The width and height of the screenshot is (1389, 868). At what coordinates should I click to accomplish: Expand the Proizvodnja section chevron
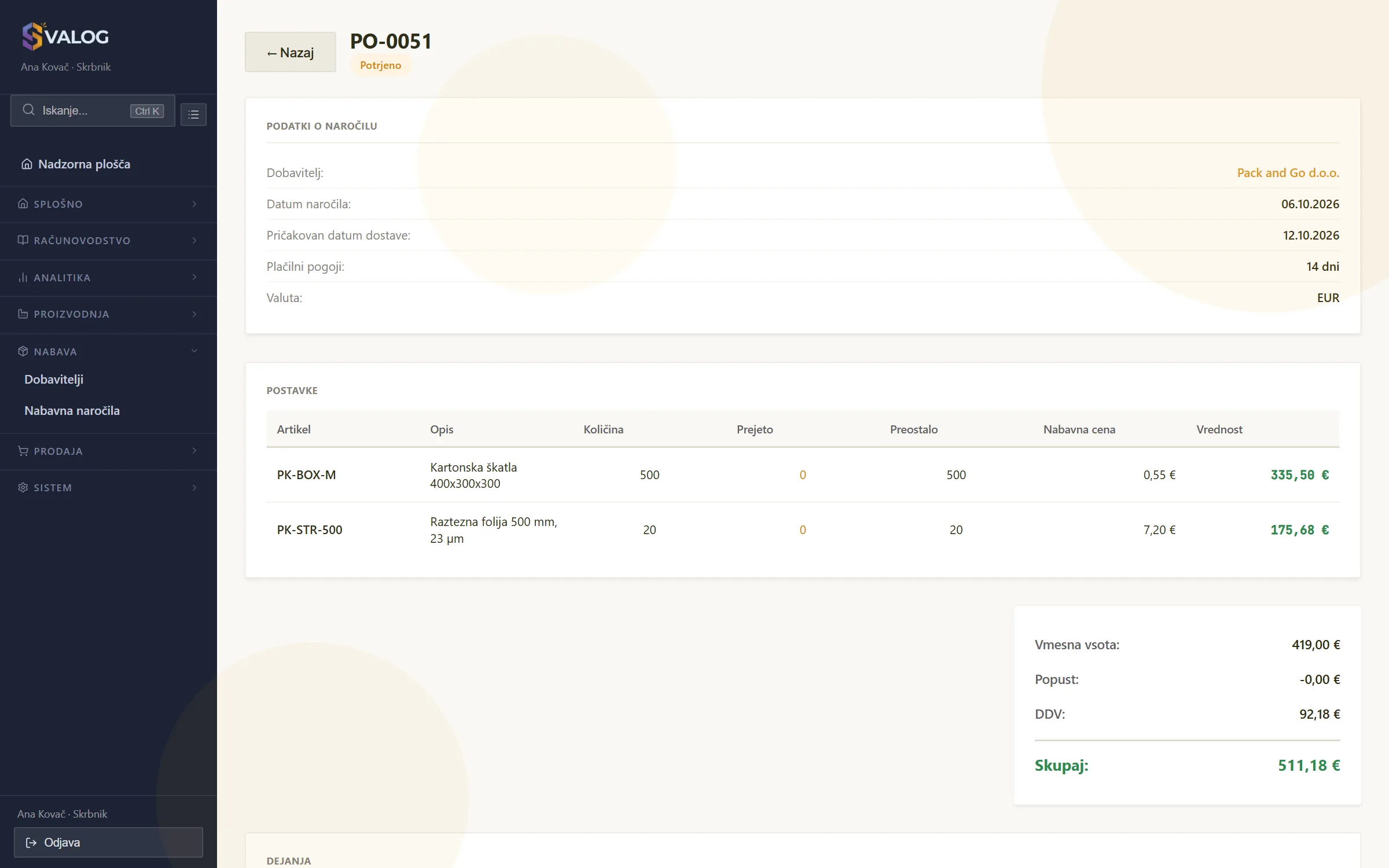pyautogui.click(x=194, y=314)
